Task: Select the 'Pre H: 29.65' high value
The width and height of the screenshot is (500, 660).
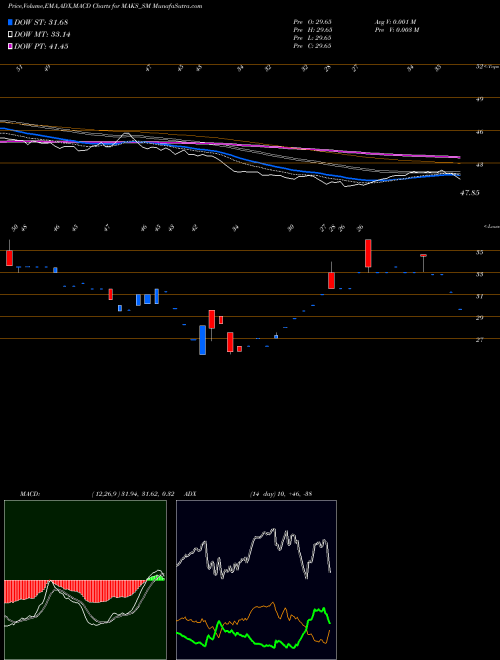Action: 312,30
